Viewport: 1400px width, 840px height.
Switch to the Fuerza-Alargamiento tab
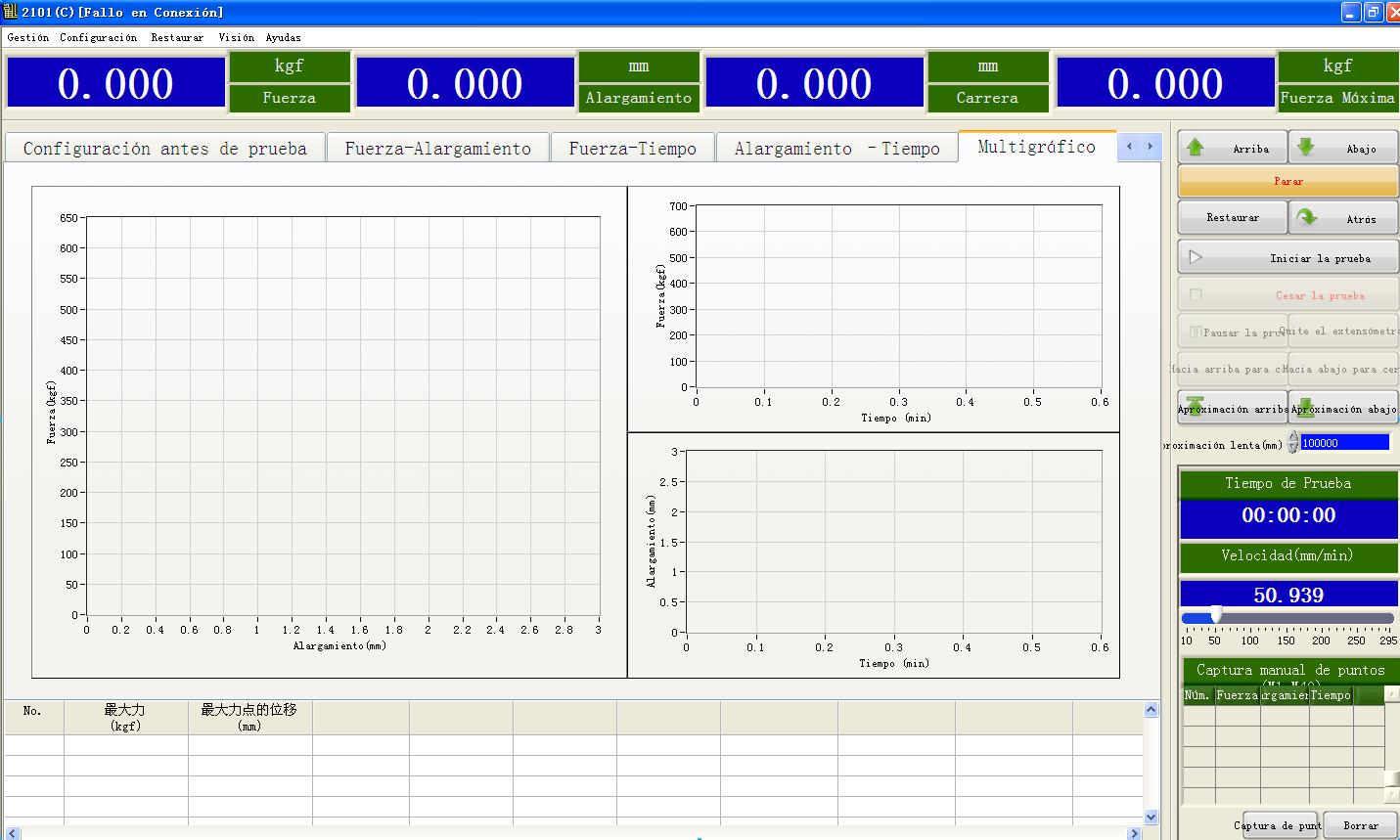point(437,149)
